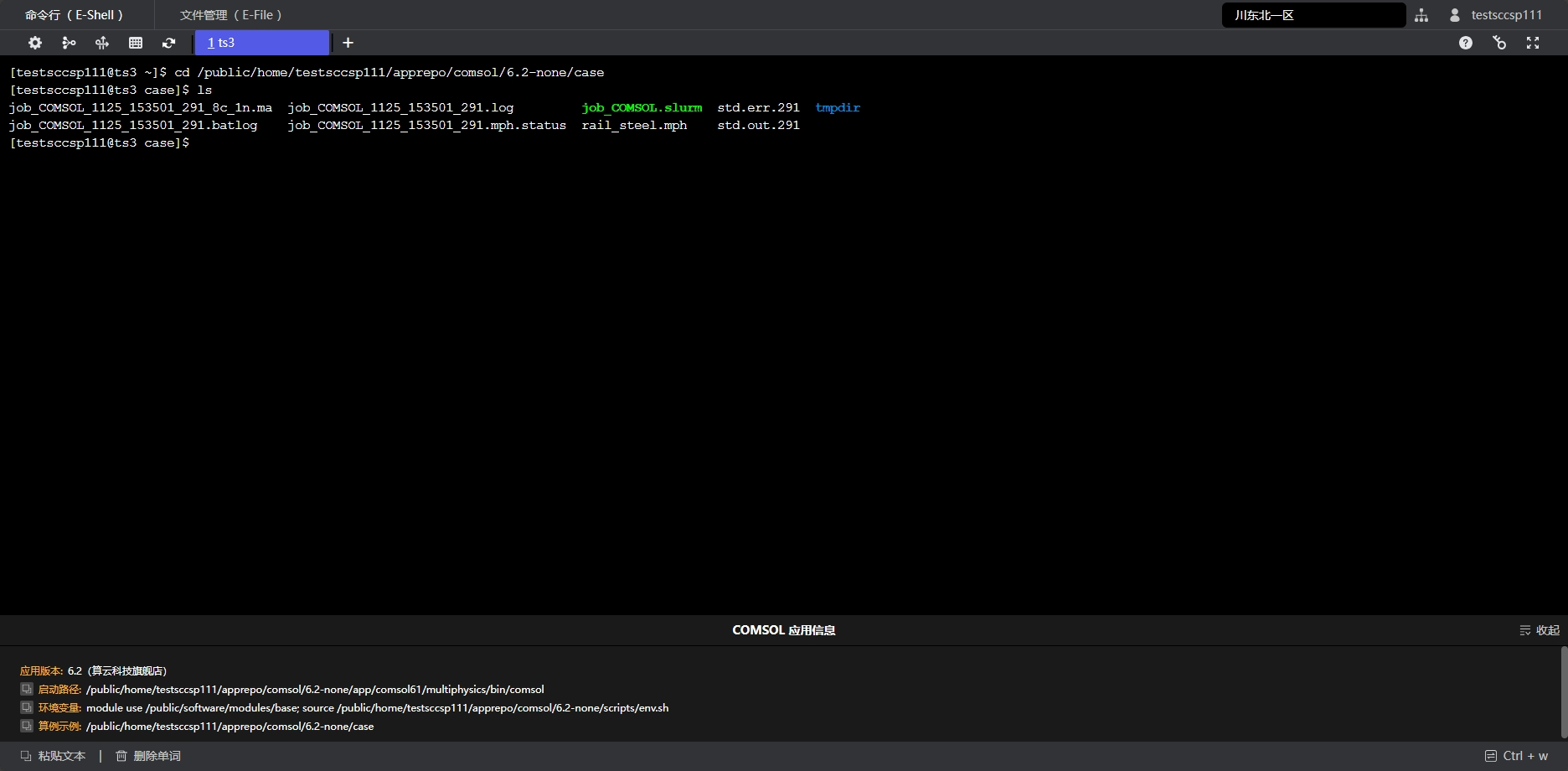1568x771 pixels.
Task: Click the cd command line in terminal
Action: click(x=307, y=72)
